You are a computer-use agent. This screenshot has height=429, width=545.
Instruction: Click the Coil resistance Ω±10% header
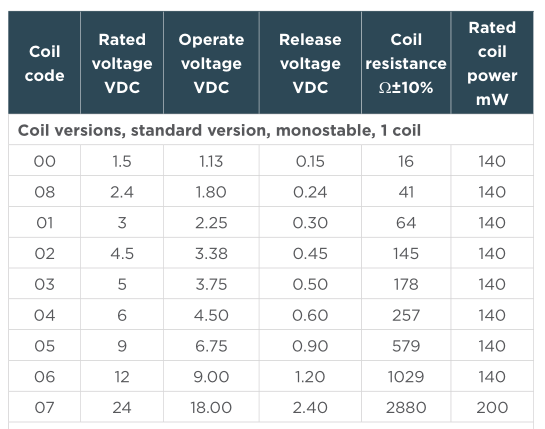406,63
